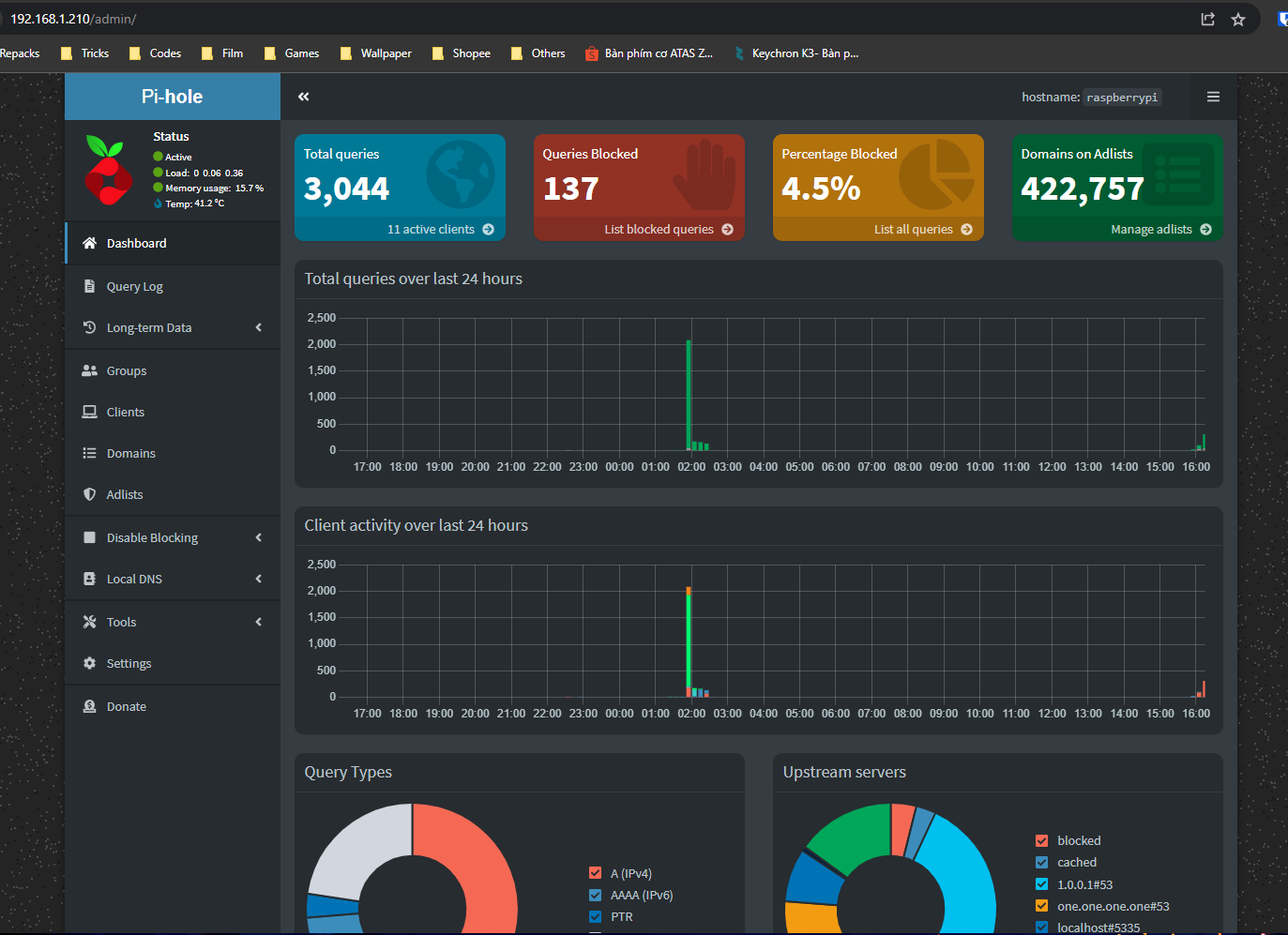Toggle the cached upstream checkbox
Screen dimensions: 1288x935
(x=1041, y=862)
